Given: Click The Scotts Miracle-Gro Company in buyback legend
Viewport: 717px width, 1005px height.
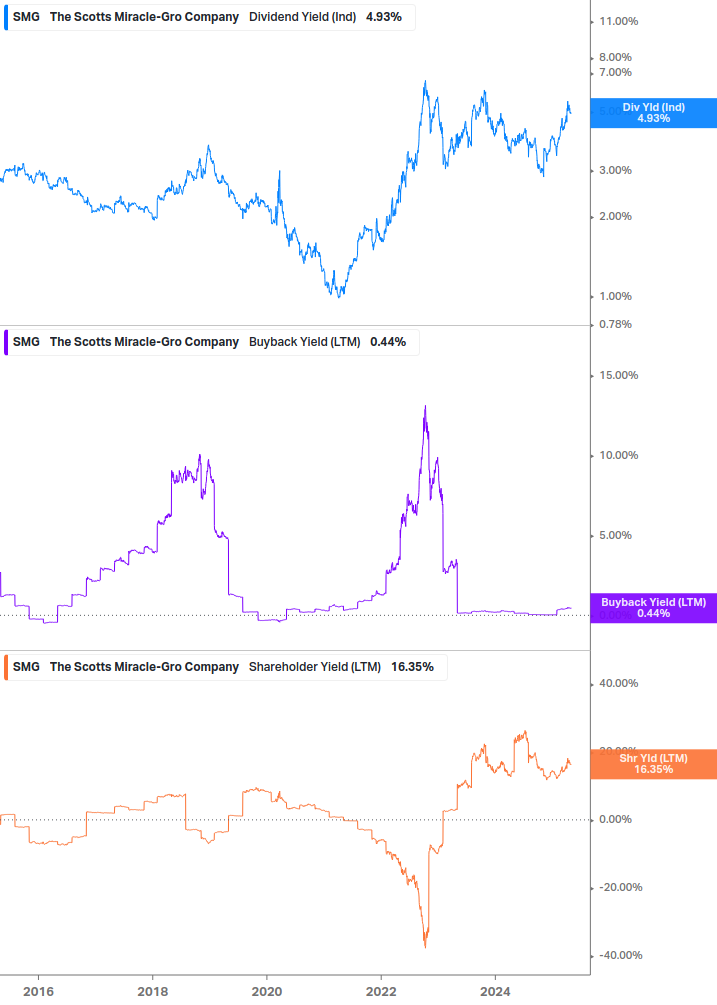Looking at the screenshot, I should coord(144,342).
